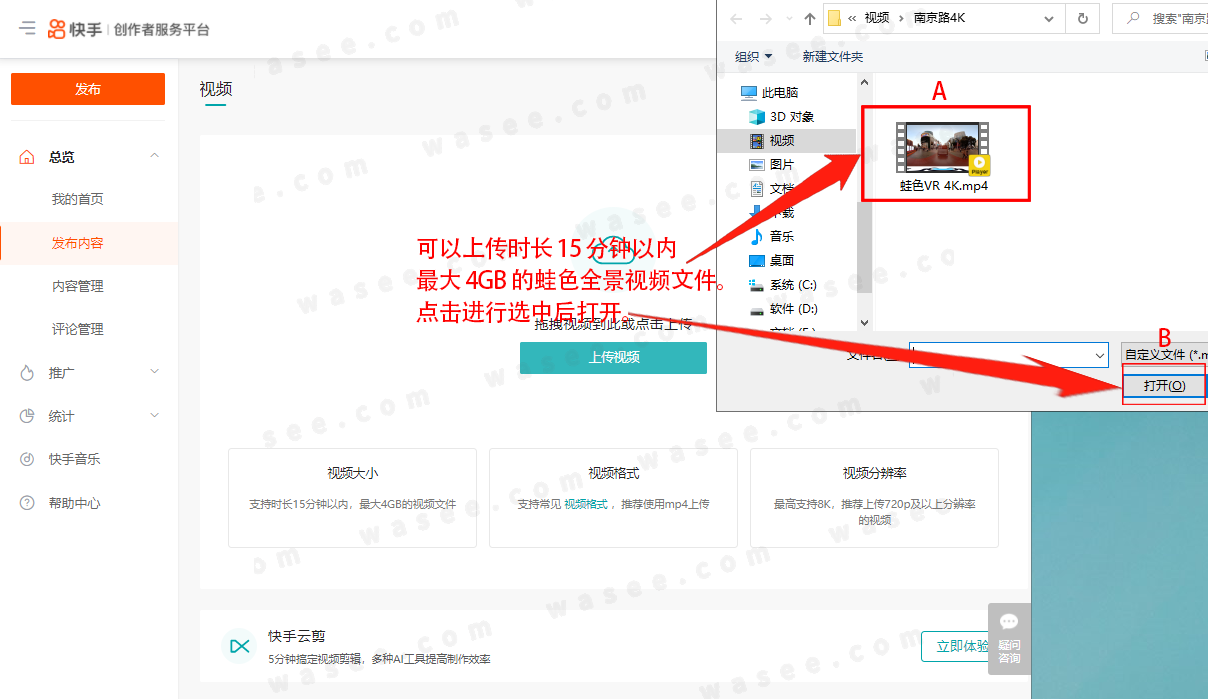Click the 总览 house icon
The height and width of the screenshot is (699, 1208).
pyautogui.click(x=27, y=157)
